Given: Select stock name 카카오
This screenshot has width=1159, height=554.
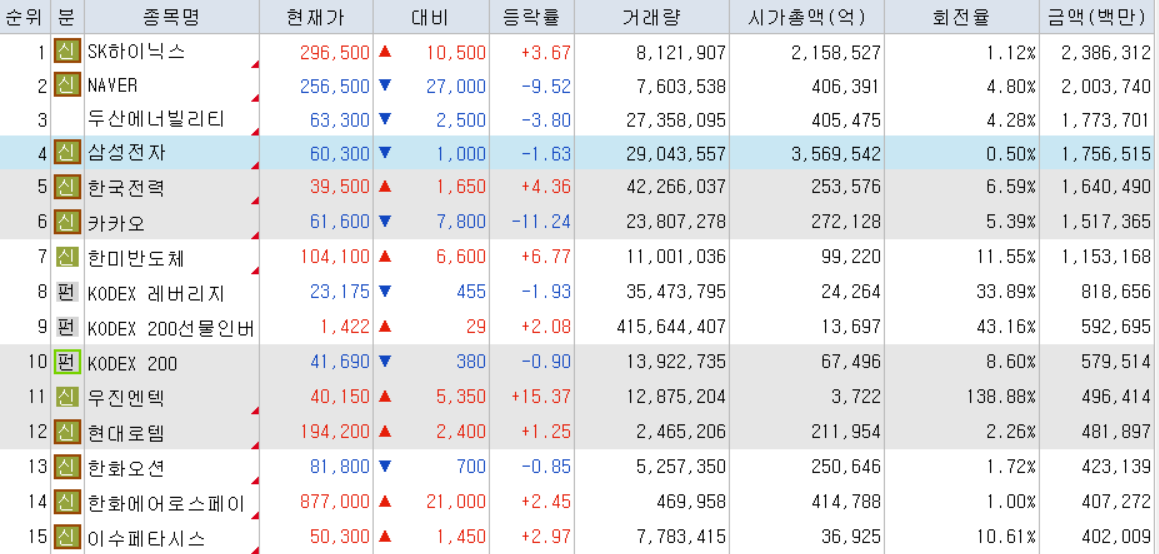Looking at the screenshot, I should click(117, 222).
